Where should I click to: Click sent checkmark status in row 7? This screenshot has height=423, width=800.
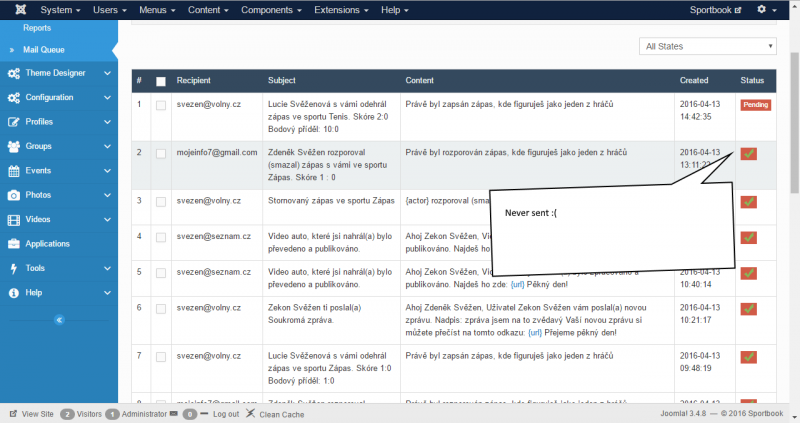(748, 357)
